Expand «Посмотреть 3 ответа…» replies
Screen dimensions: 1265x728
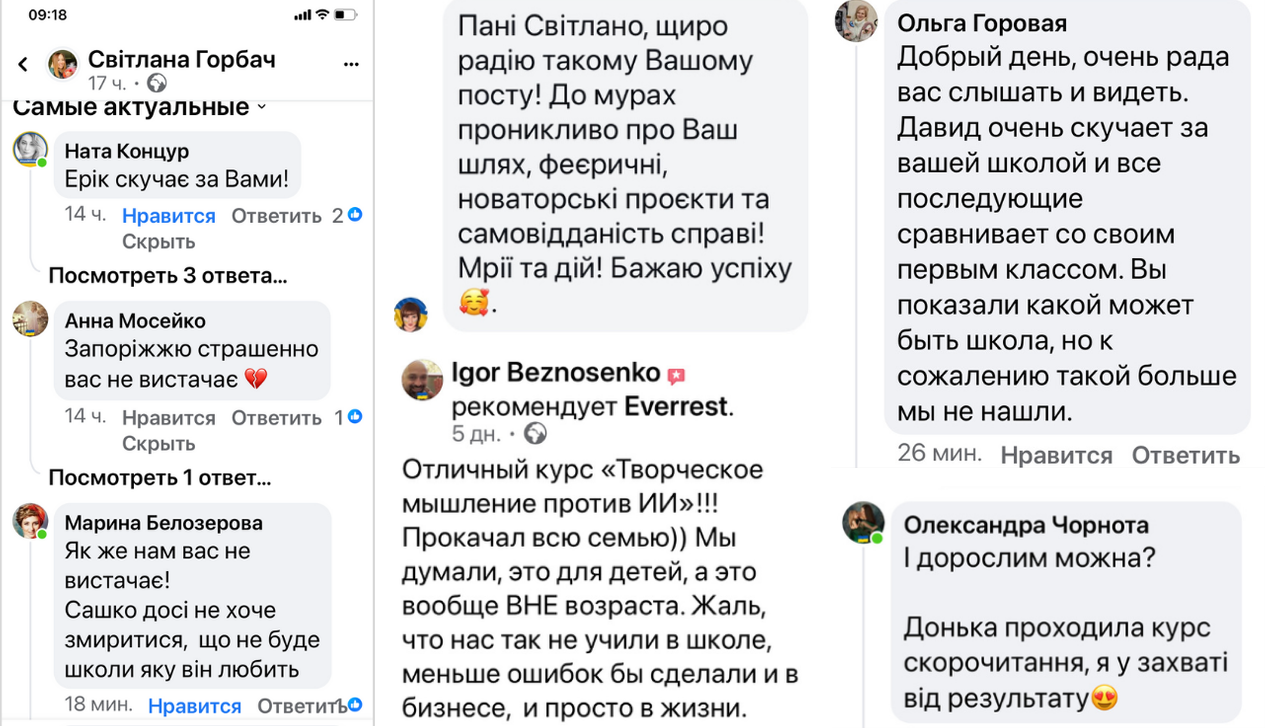tap(168, 276)
